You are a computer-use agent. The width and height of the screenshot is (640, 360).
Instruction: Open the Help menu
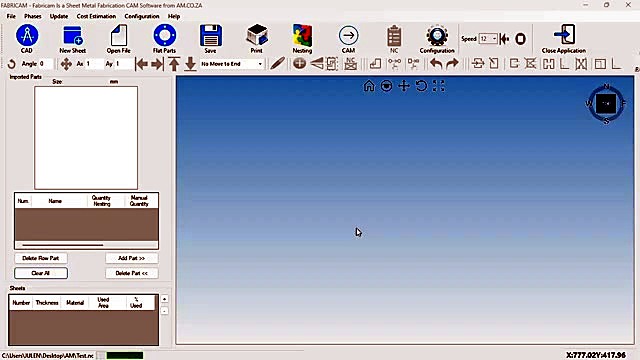(x=174, y=16)
